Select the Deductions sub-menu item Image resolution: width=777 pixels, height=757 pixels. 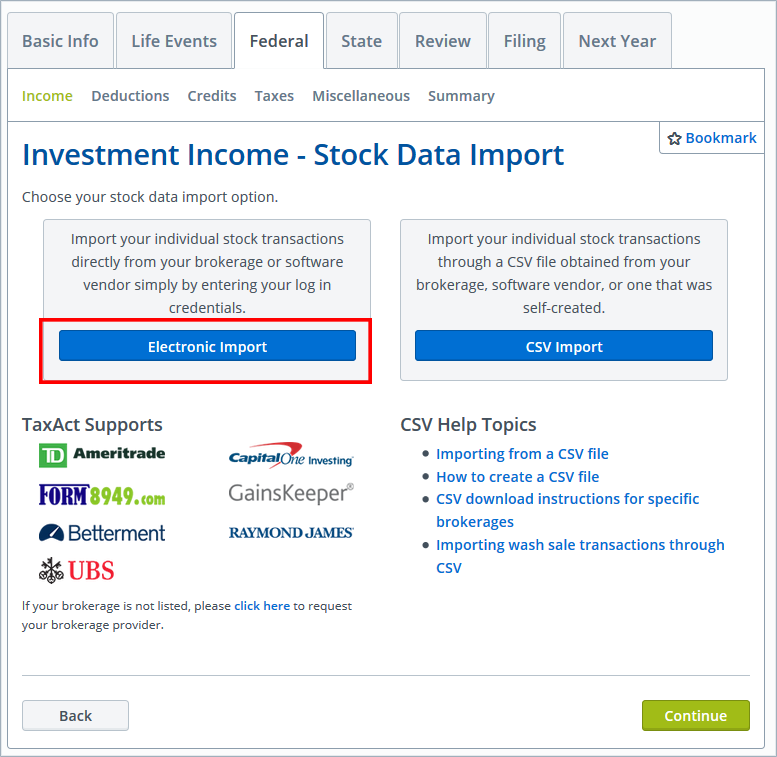point(130,96)
